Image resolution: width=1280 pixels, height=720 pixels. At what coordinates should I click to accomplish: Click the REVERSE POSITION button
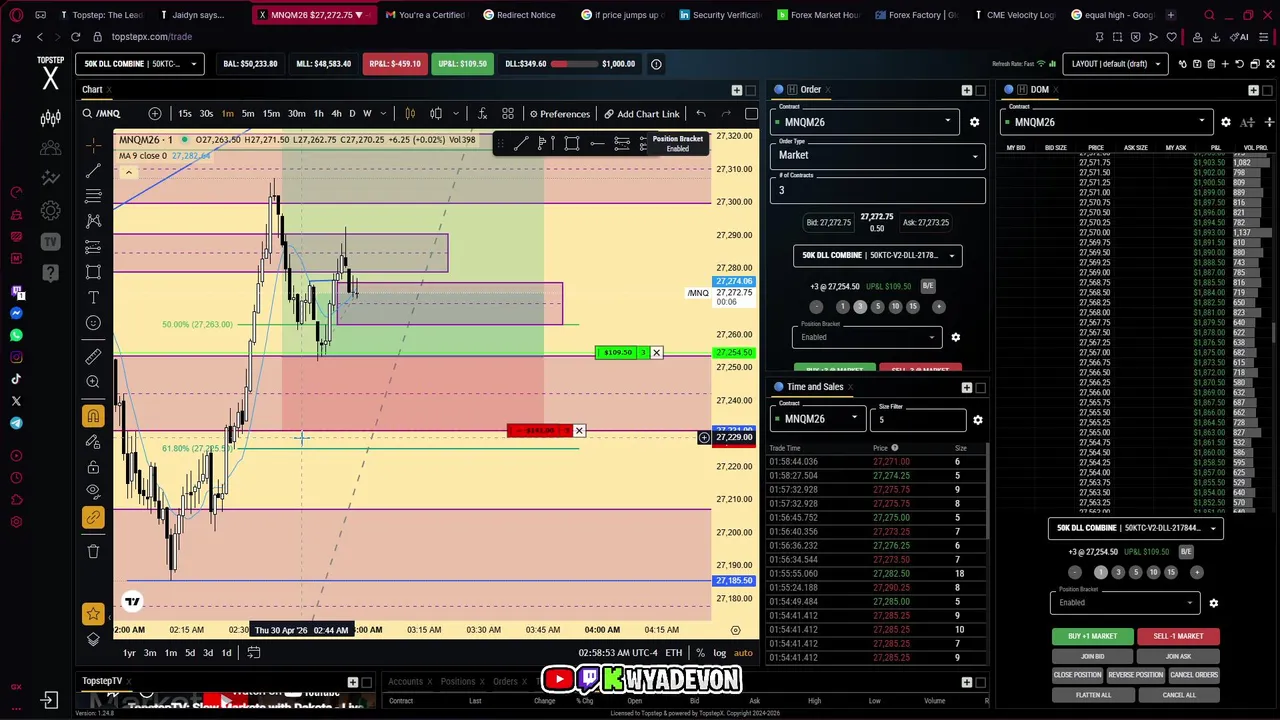pos(1135,675)
